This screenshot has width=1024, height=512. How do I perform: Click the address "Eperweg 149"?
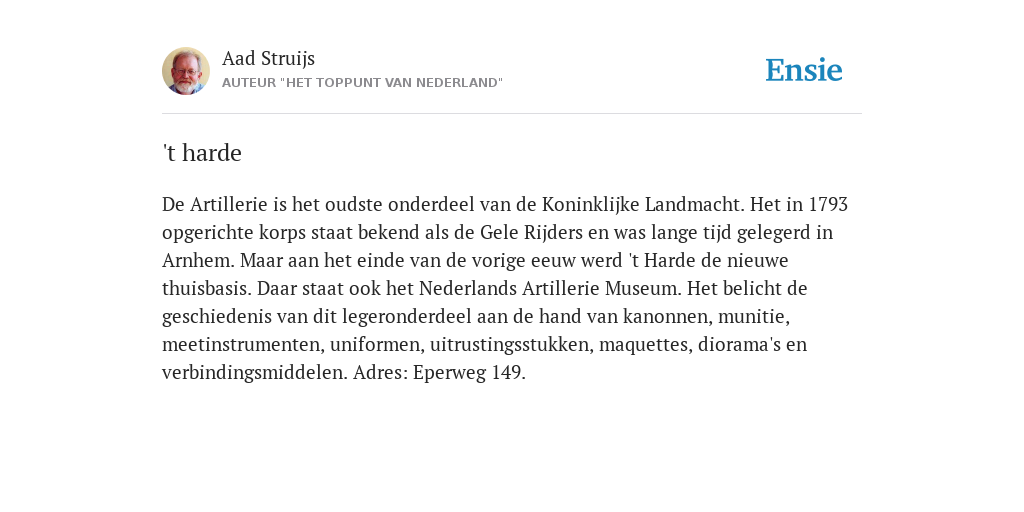coord(467,374)
